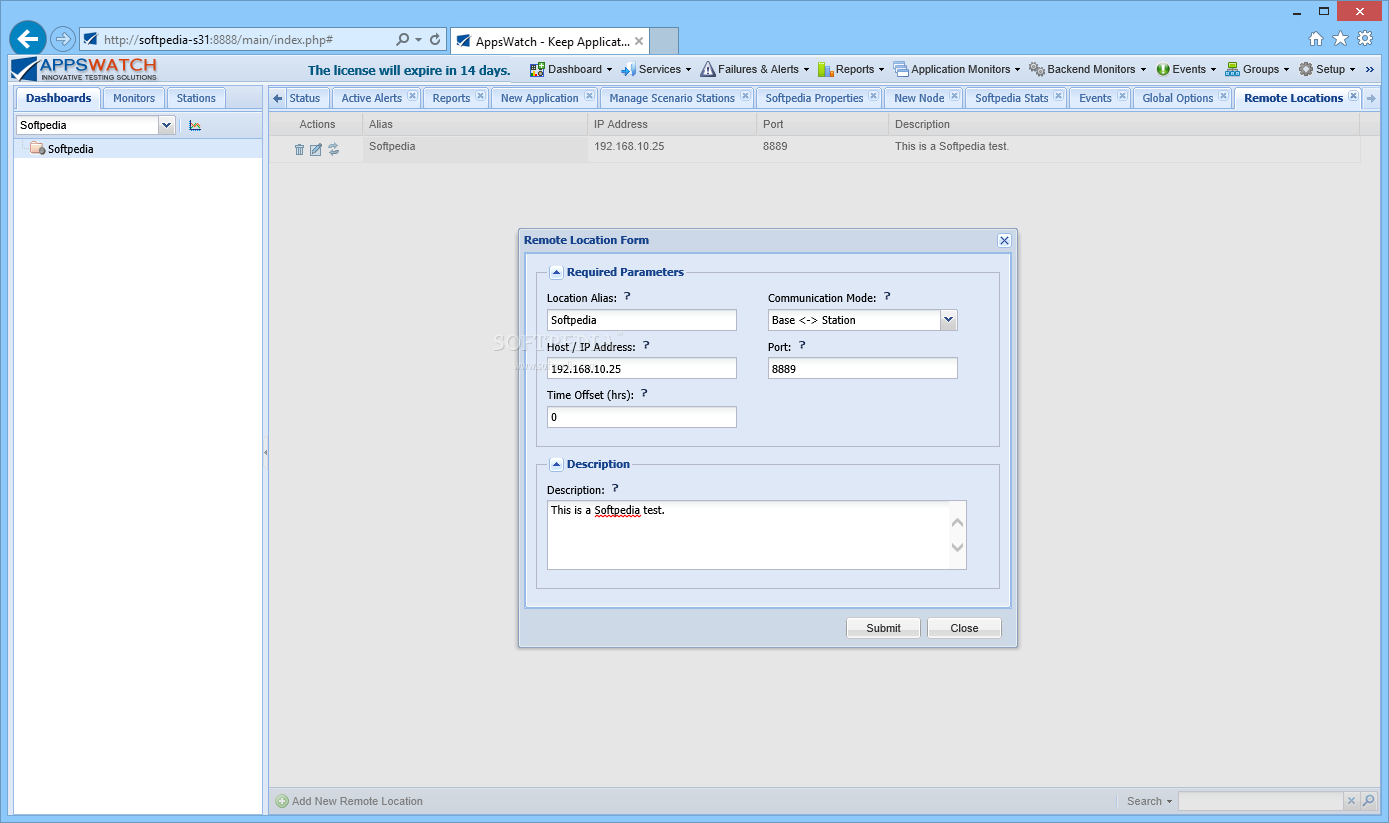
Task: Show help for Port field
Action: tap(802, 345)
